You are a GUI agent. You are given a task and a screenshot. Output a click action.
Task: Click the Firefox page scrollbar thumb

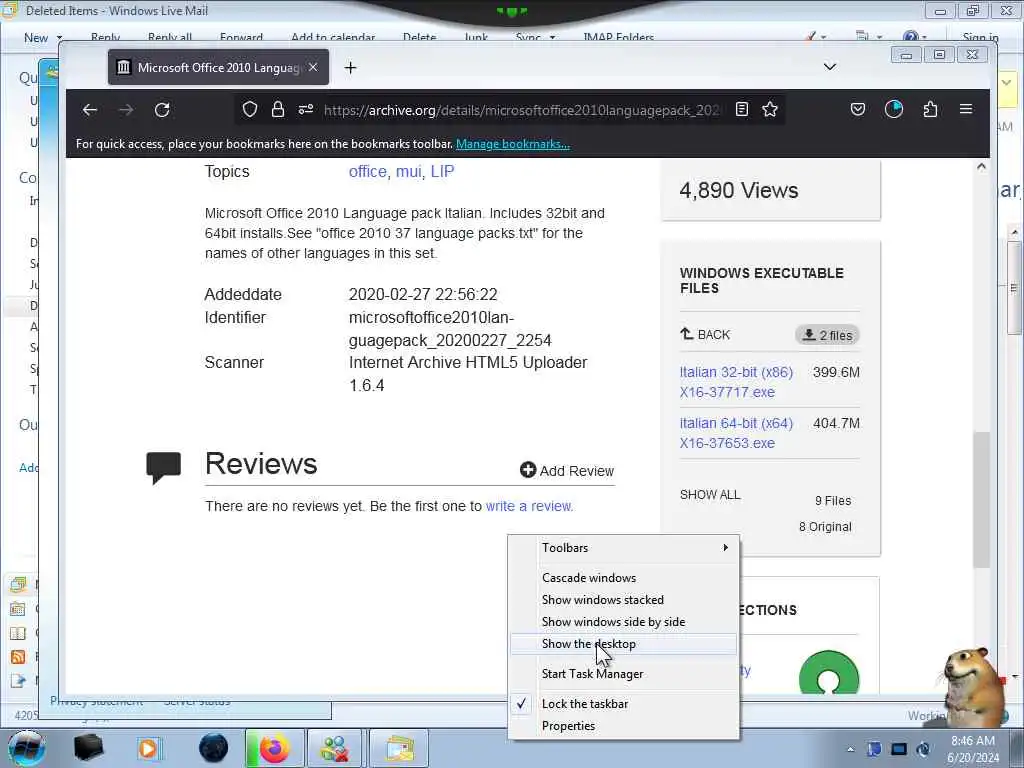click(981, 500)
